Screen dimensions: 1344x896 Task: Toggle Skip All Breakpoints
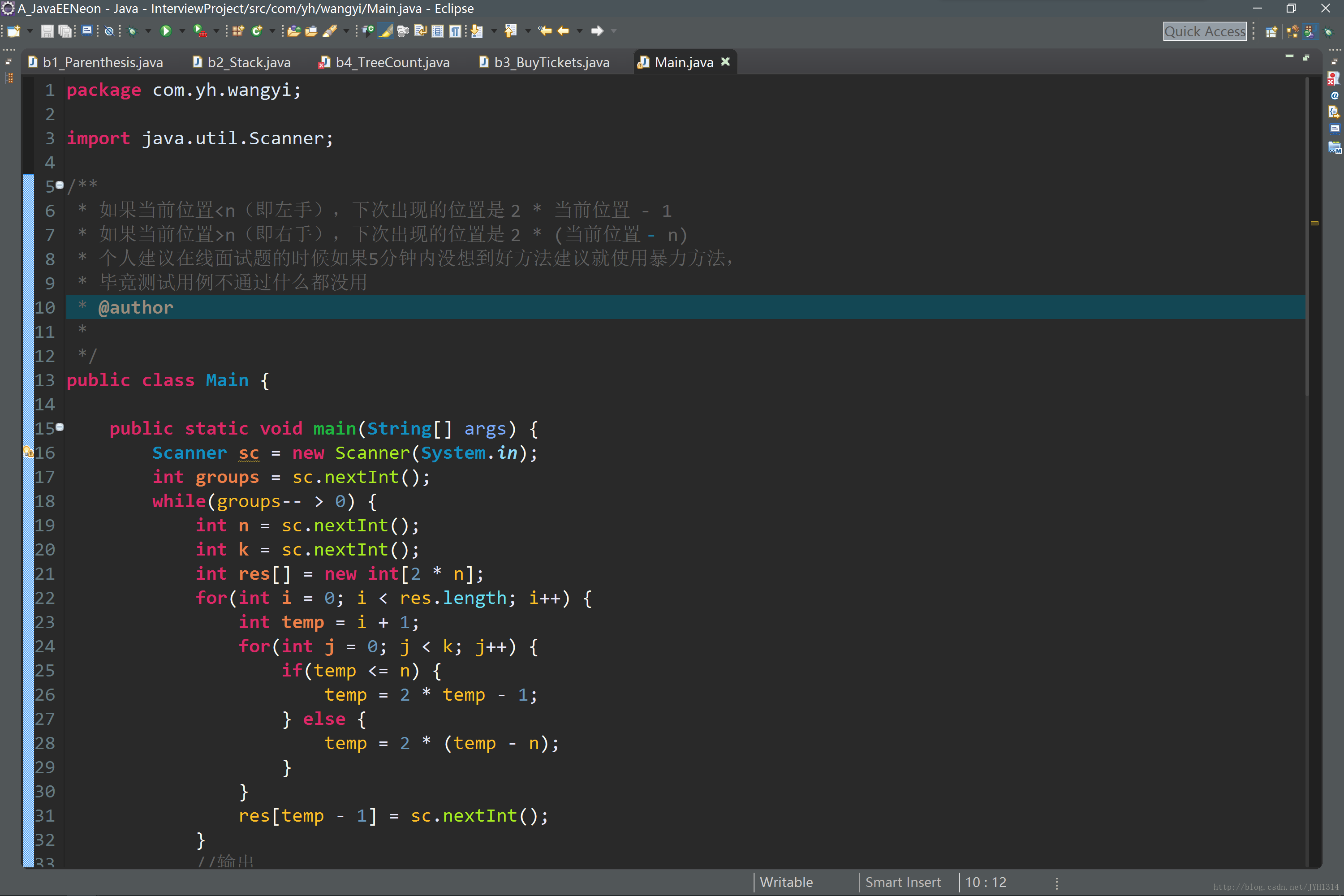[109, 31]
